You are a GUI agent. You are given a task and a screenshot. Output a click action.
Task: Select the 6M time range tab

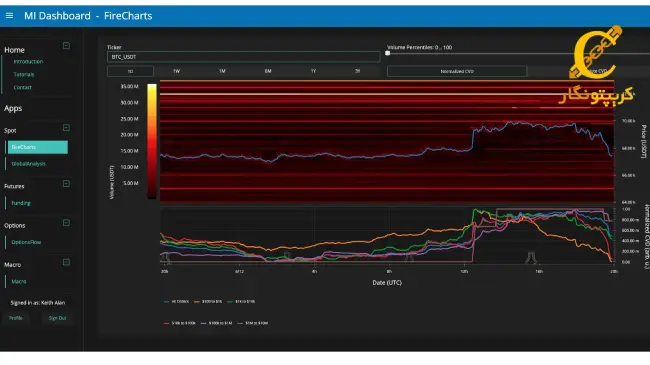(x=268, y=71)
